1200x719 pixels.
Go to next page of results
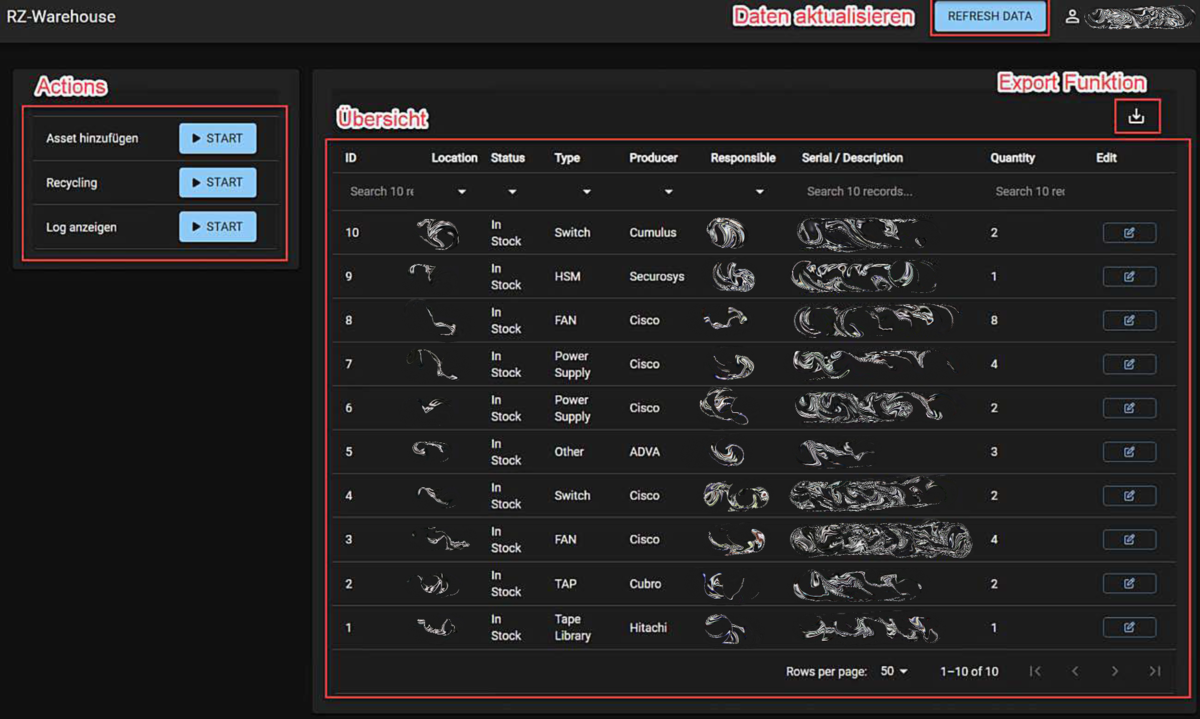[x=1115, y=671]
